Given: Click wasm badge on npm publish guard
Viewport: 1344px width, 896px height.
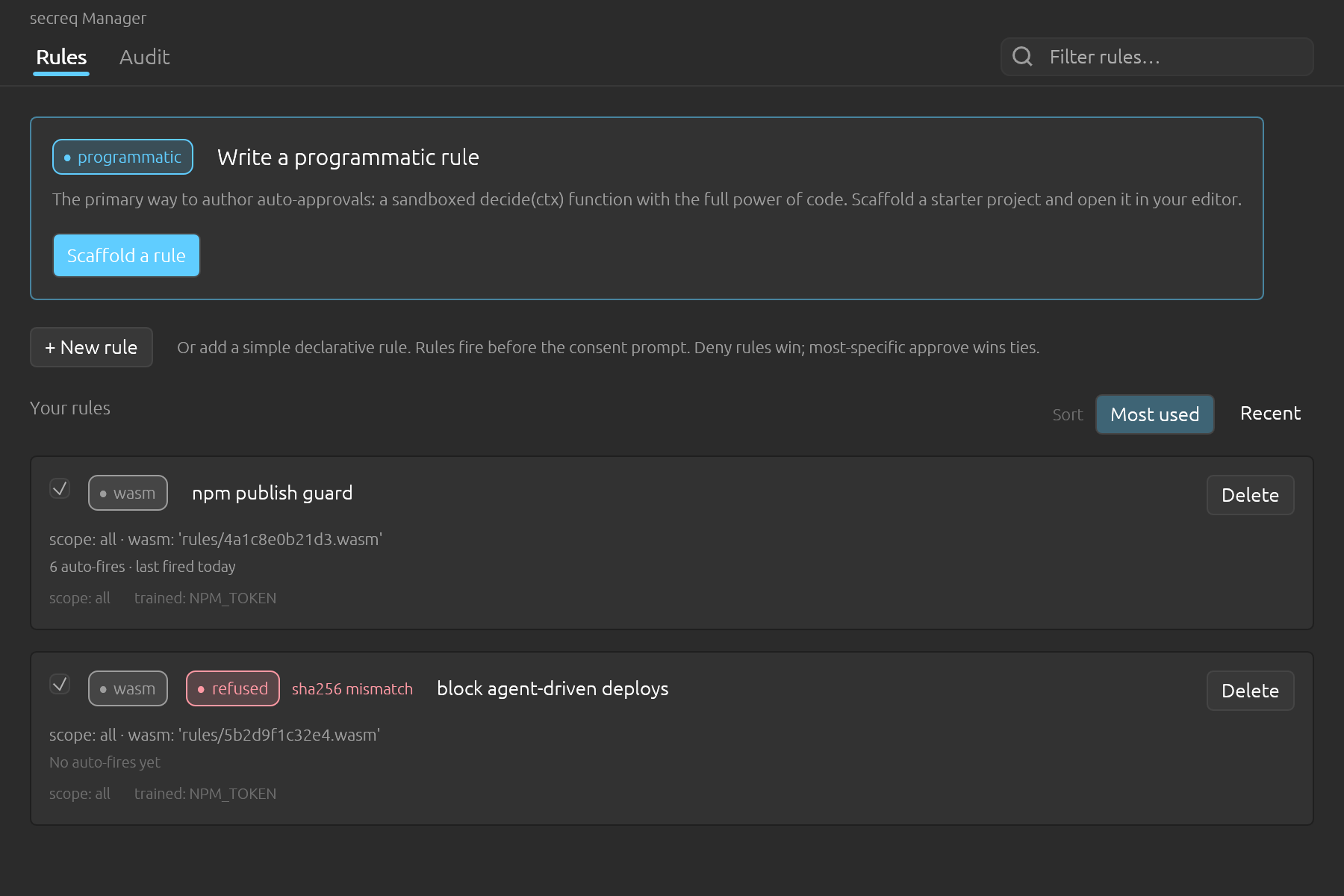Looking at the screenshot, I should pyautogui.click(x=128, y=493).
